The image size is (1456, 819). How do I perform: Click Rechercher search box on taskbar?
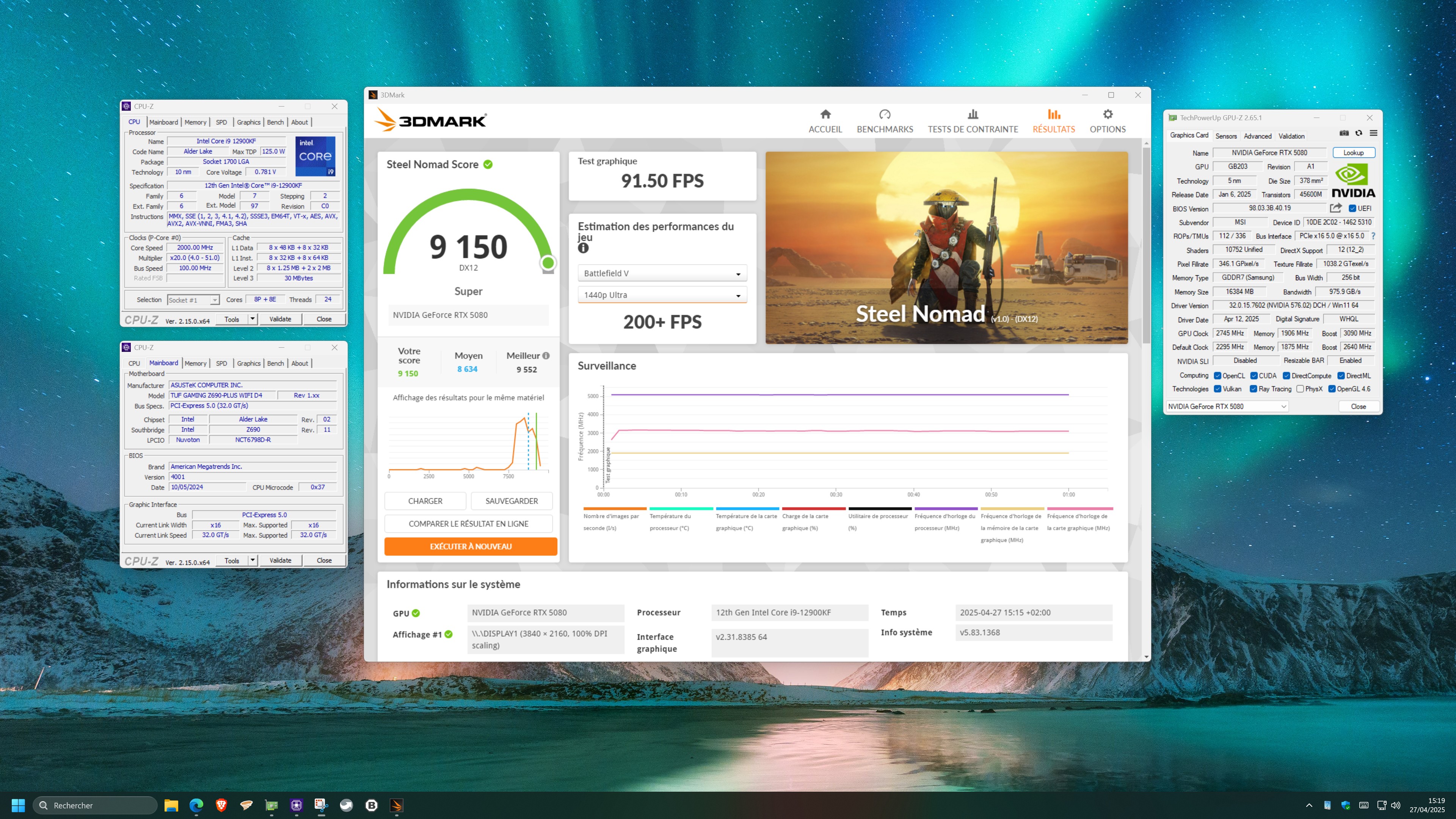point(95,805)
